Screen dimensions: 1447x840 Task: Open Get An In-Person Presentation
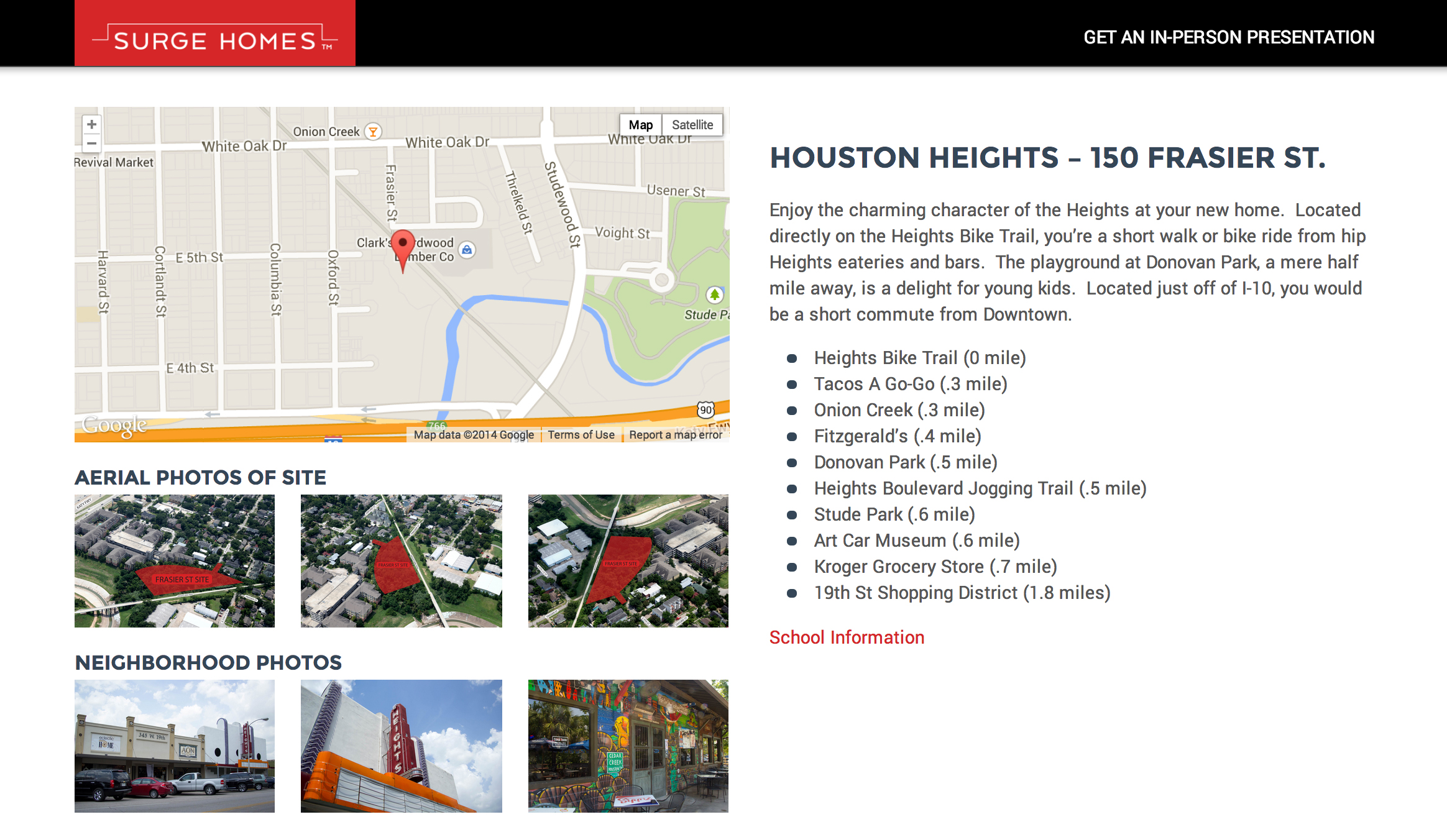click(1228, 37)
